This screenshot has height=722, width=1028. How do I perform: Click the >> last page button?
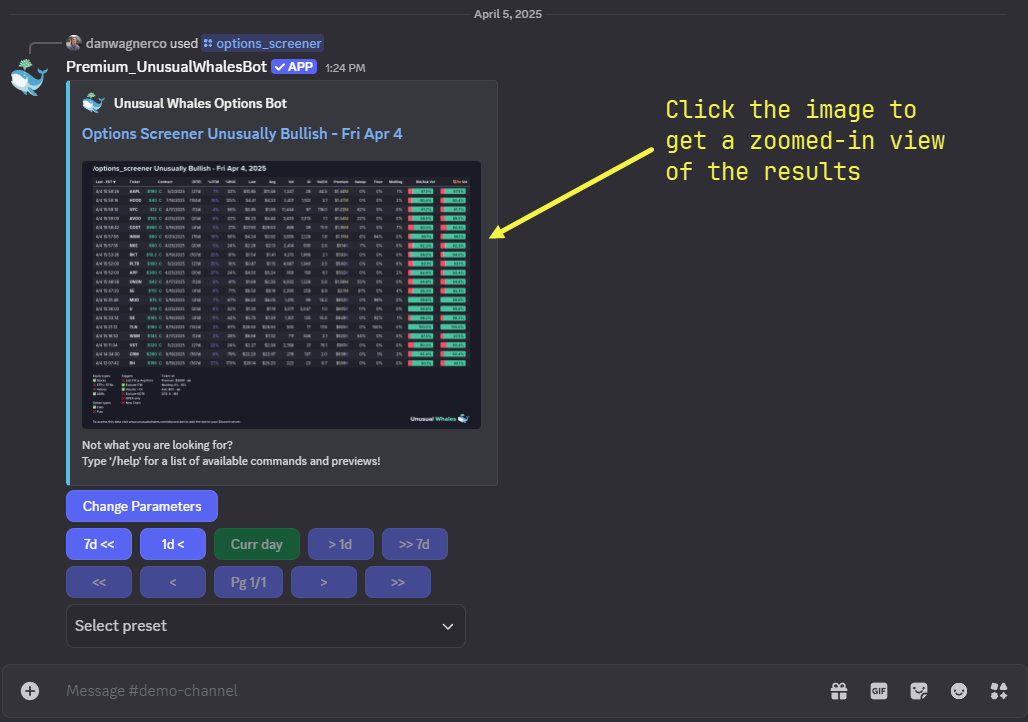(x=398, y=582)
